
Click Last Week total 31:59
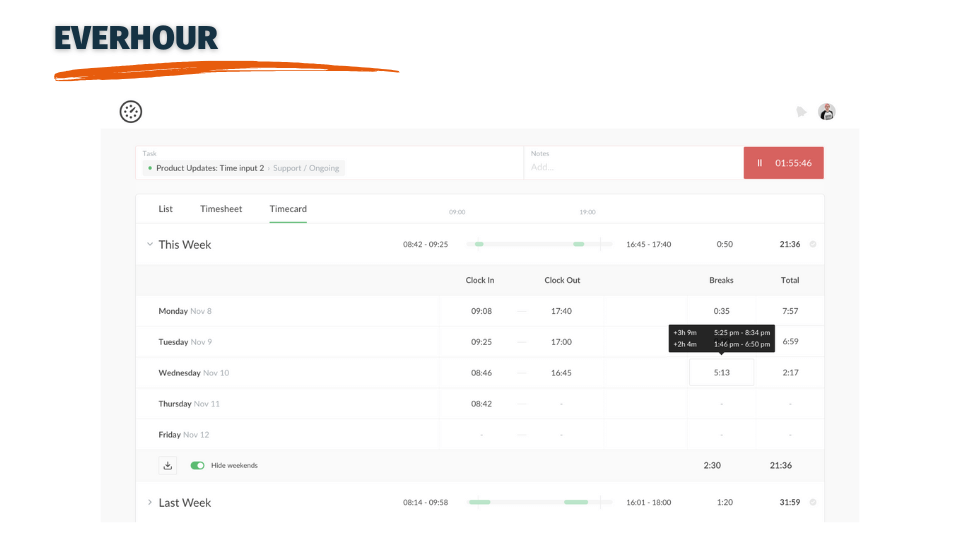[790, 502]
